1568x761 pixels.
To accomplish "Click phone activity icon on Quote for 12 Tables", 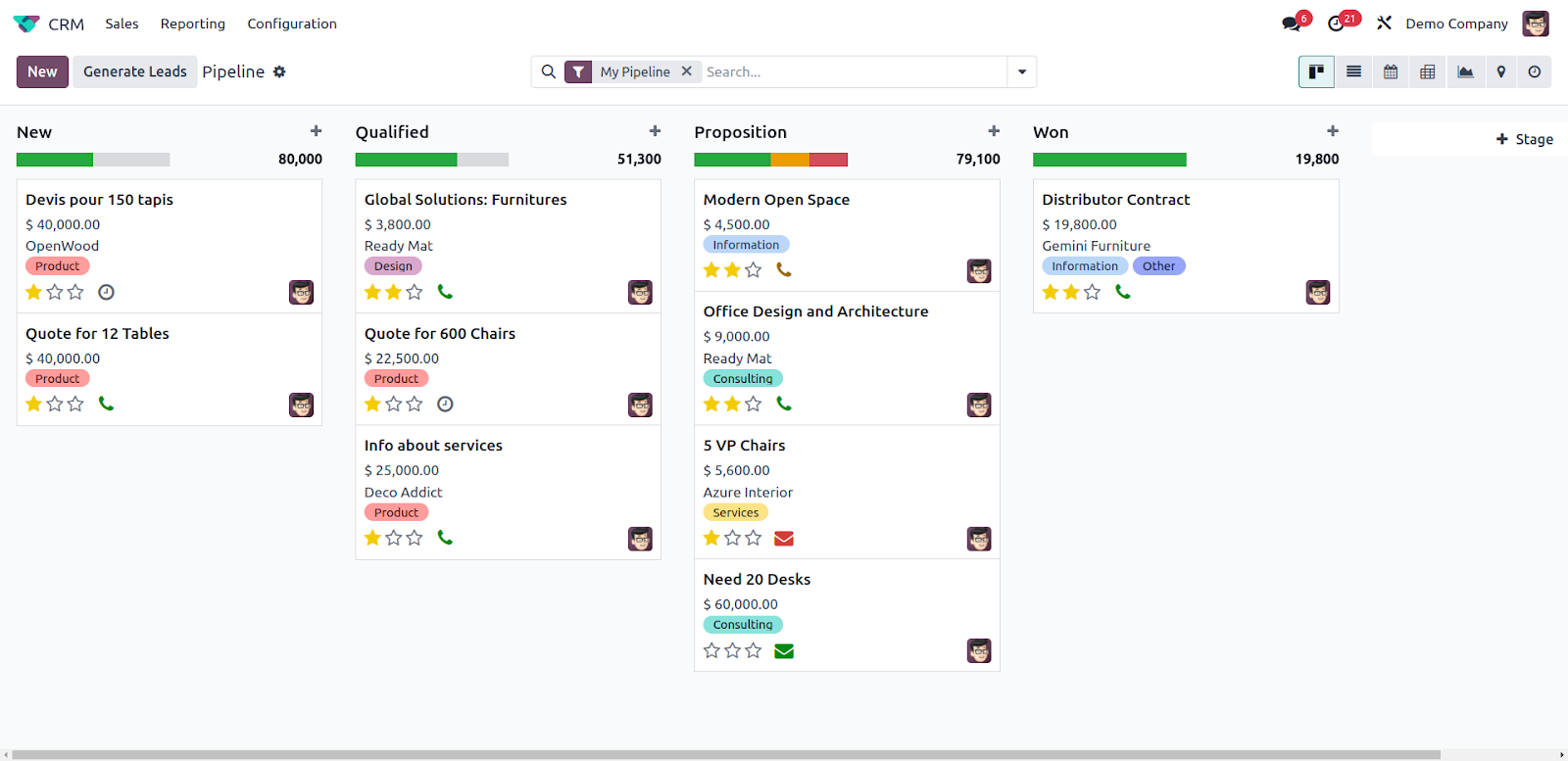I will coord(107,404).
